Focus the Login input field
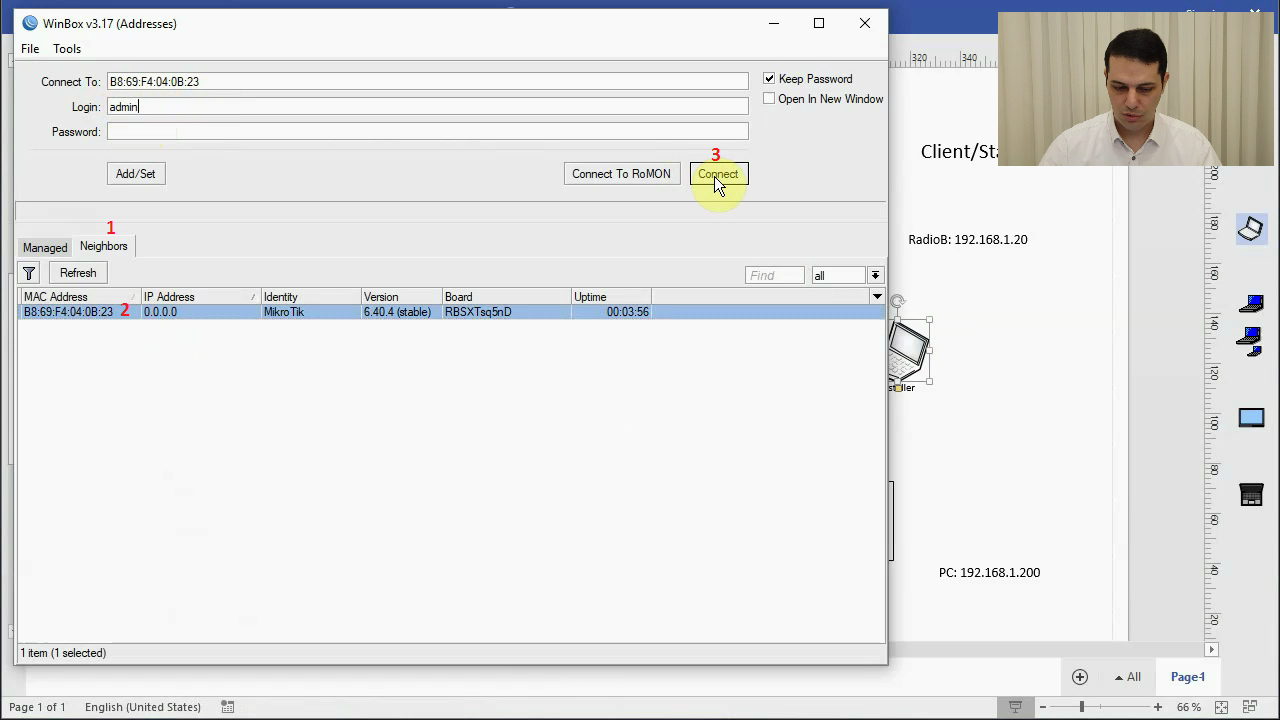 pyautogui.click(x=427, y=107)
